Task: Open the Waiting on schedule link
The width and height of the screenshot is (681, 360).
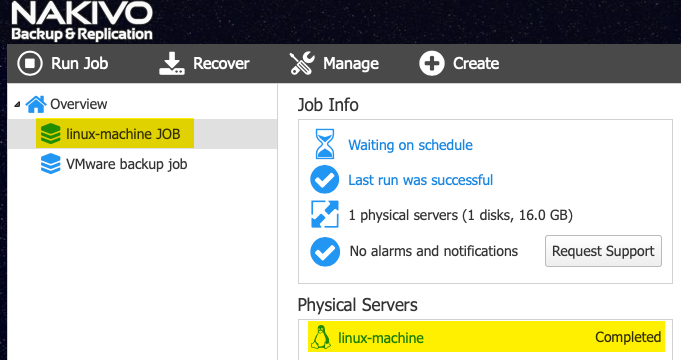Action: click(410, 145)
